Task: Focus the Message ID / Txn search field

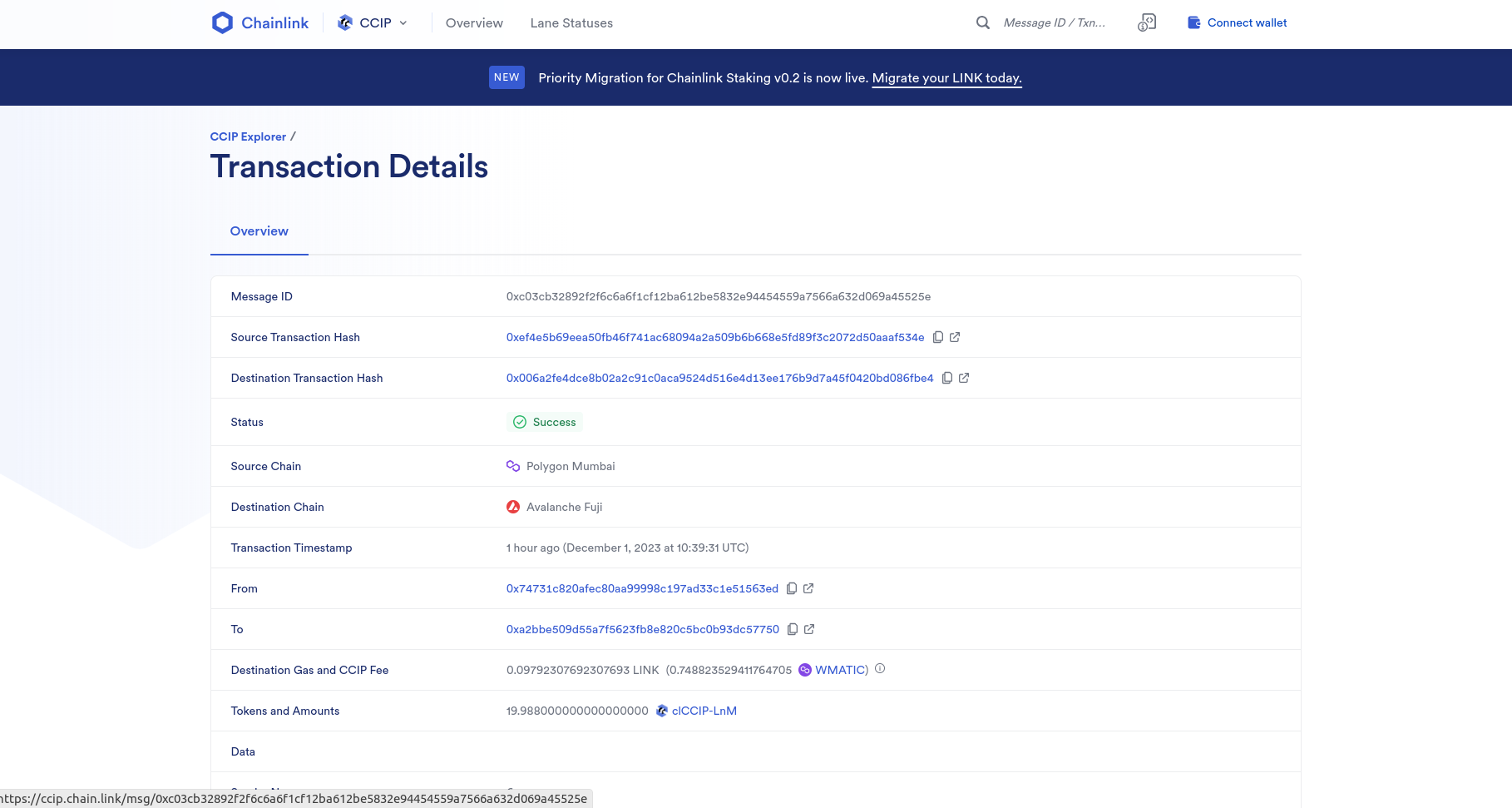Action: (1055, 22)
